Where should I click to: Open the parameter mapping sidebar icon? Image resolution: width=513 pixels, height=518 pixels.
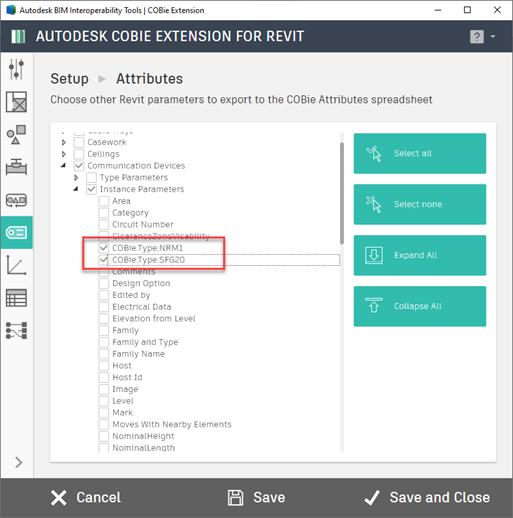tap(16, 330)
